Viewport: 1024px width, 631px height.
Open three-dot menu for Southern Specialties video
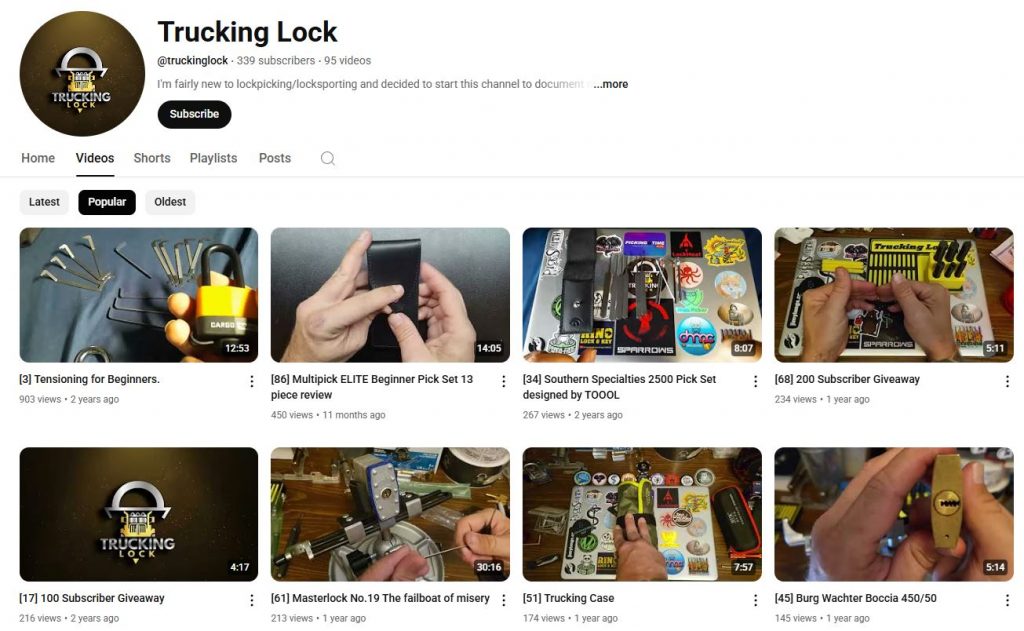(x=756, y=381)
